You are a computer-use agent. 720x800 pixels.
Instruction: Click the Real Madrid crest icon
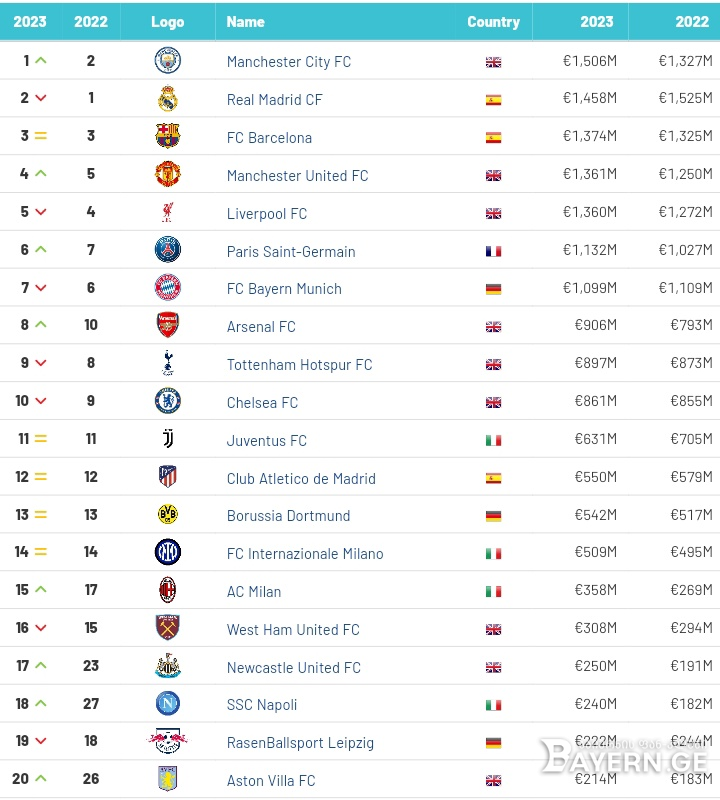tap(167, 98)
